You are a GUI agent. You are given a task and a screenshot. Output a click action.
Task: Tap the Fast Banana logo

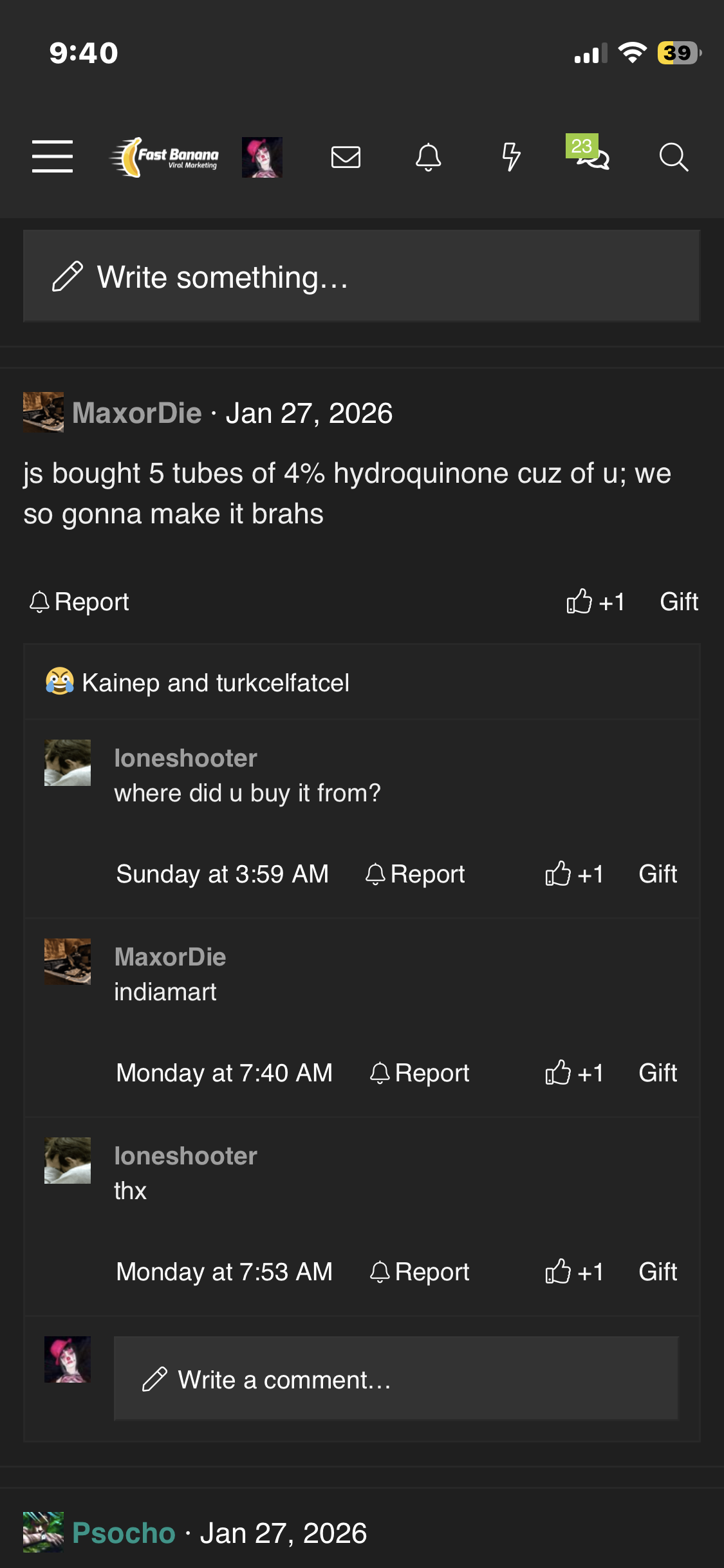(165, 157)
